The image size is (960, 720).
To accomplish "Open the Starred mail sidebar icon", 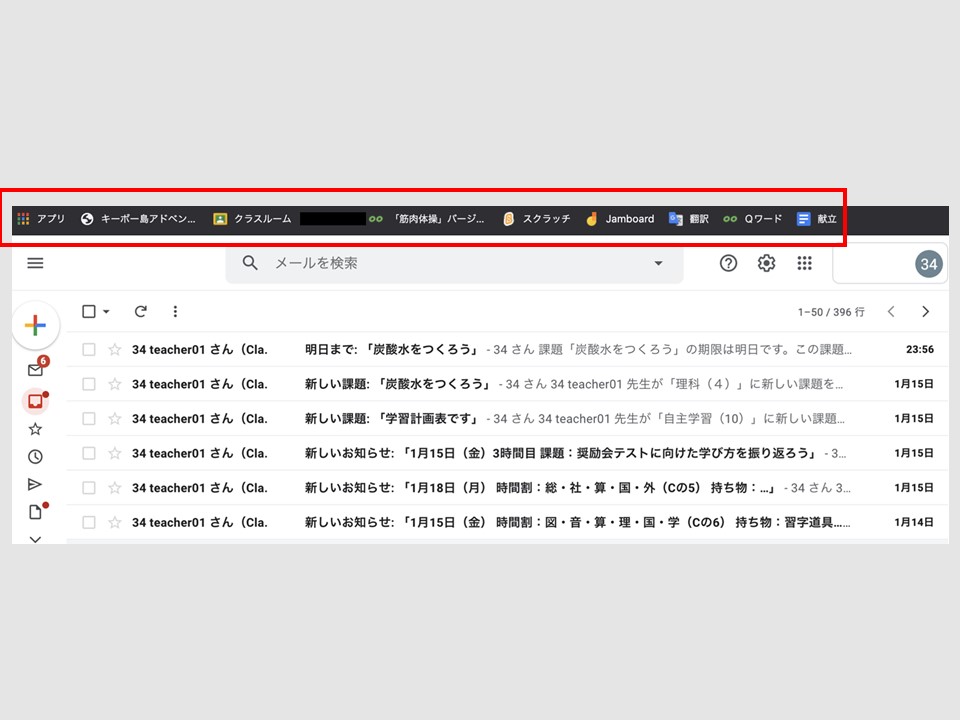I will (x=35, y=429).
